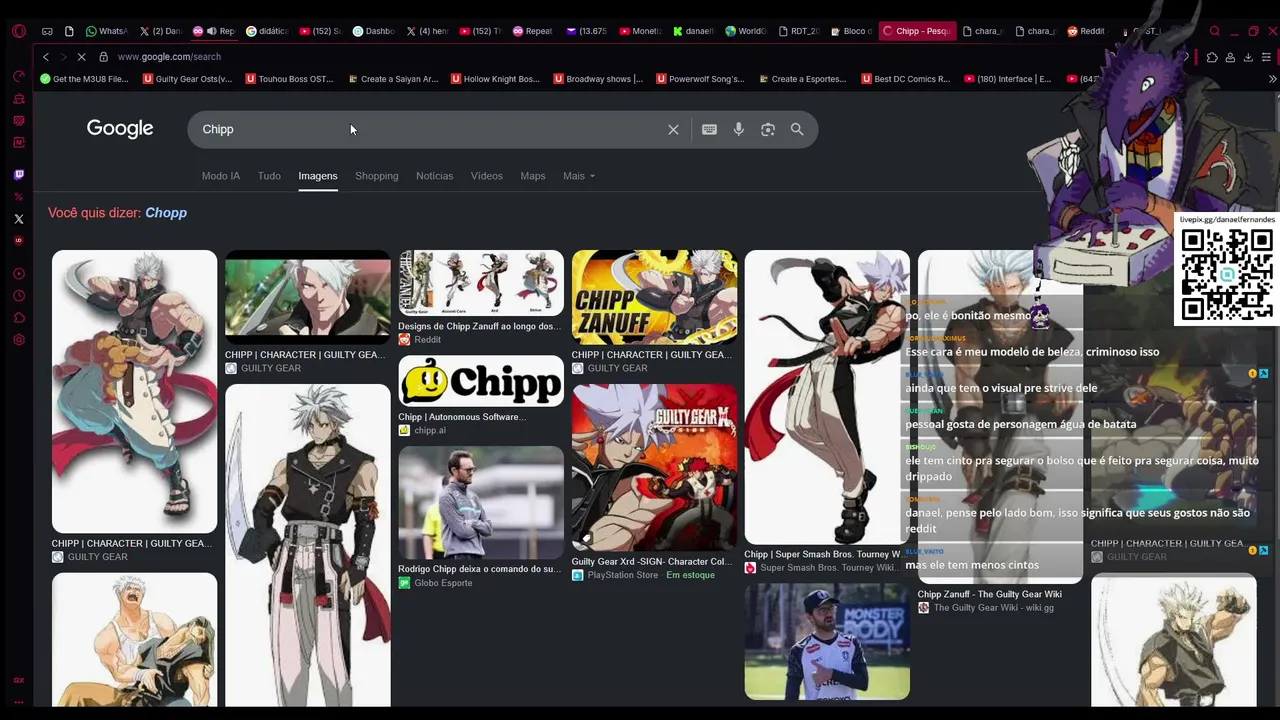The width and height of the screenshot is (1280, 720).
Task: Open the Touhou Boss OST bookmark
Action: coord(289,79)
